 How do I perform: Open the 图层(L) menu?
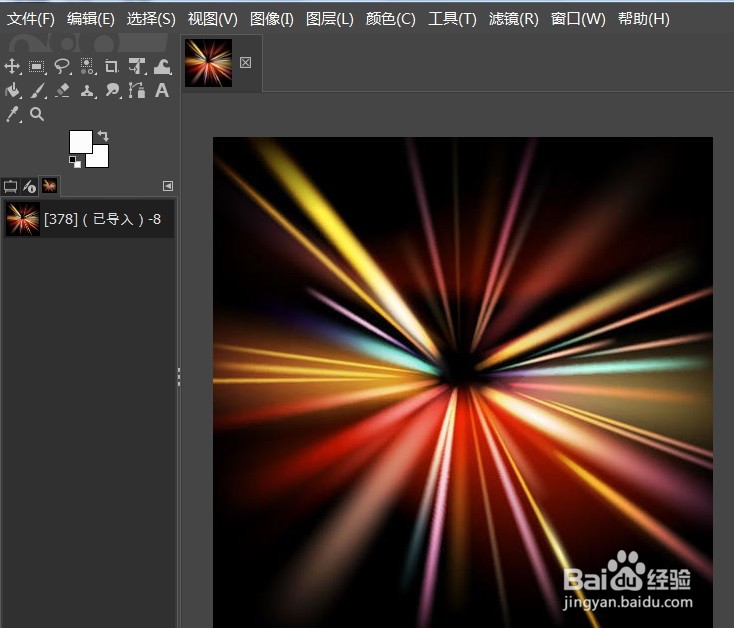point(330,19)
